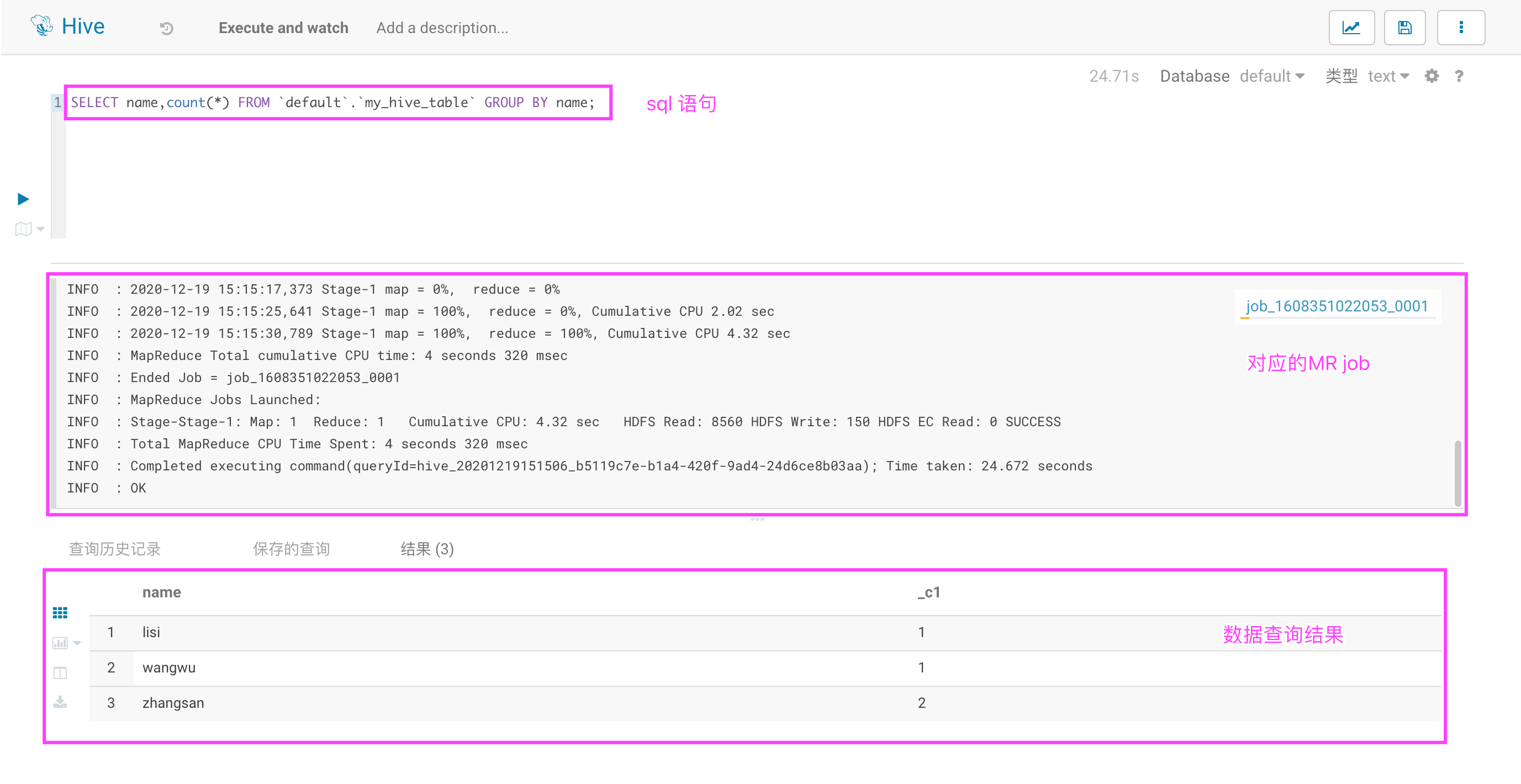Click the Add a description field
The height and width of the screenshot is (784, 1521).
point(442,28)
